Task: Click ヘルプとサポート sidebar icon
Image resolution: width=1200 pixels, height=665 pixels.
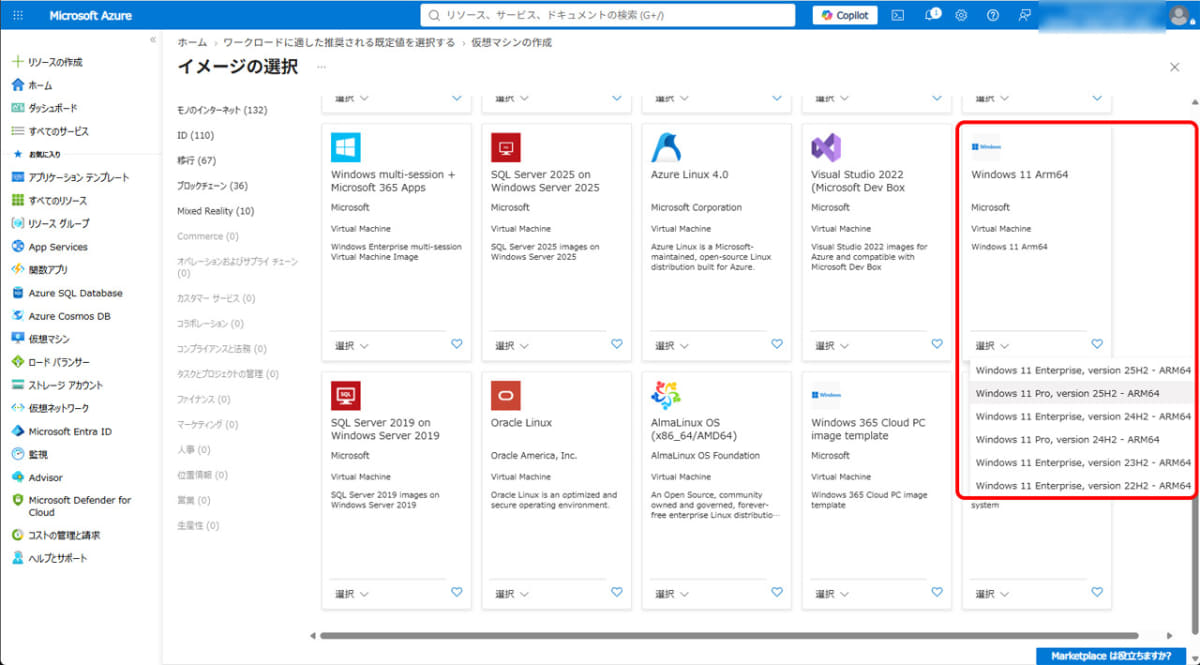Action: pos(17,558)
